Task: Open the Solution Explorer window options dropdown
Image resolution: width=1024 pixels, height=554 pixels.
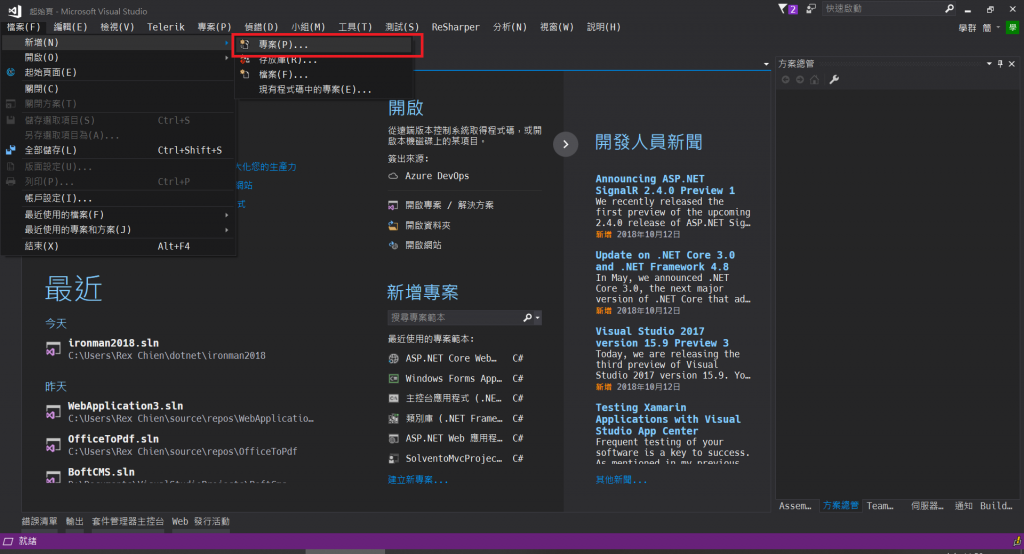Action: tap(989, 63)
